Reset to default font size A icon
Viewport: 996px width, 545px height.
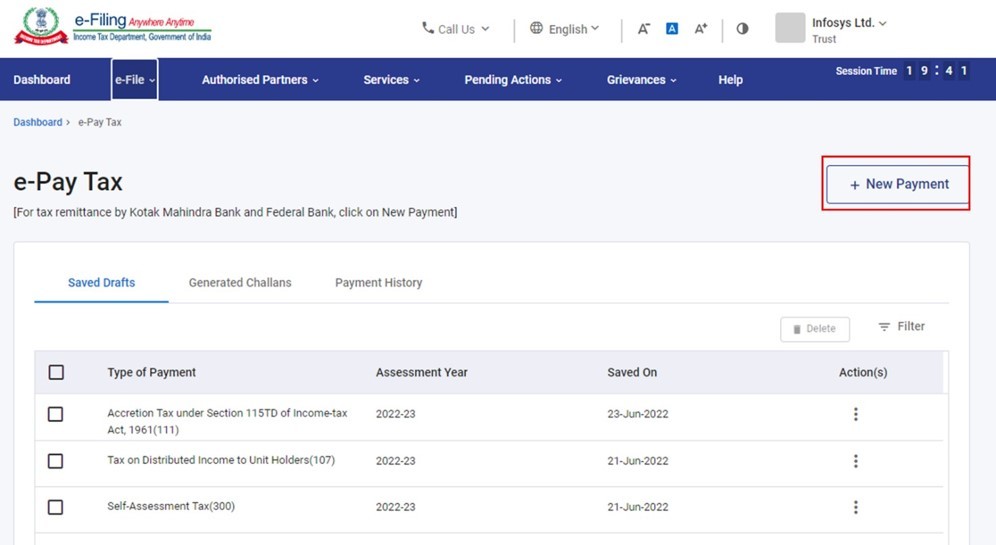coord(672,29)
